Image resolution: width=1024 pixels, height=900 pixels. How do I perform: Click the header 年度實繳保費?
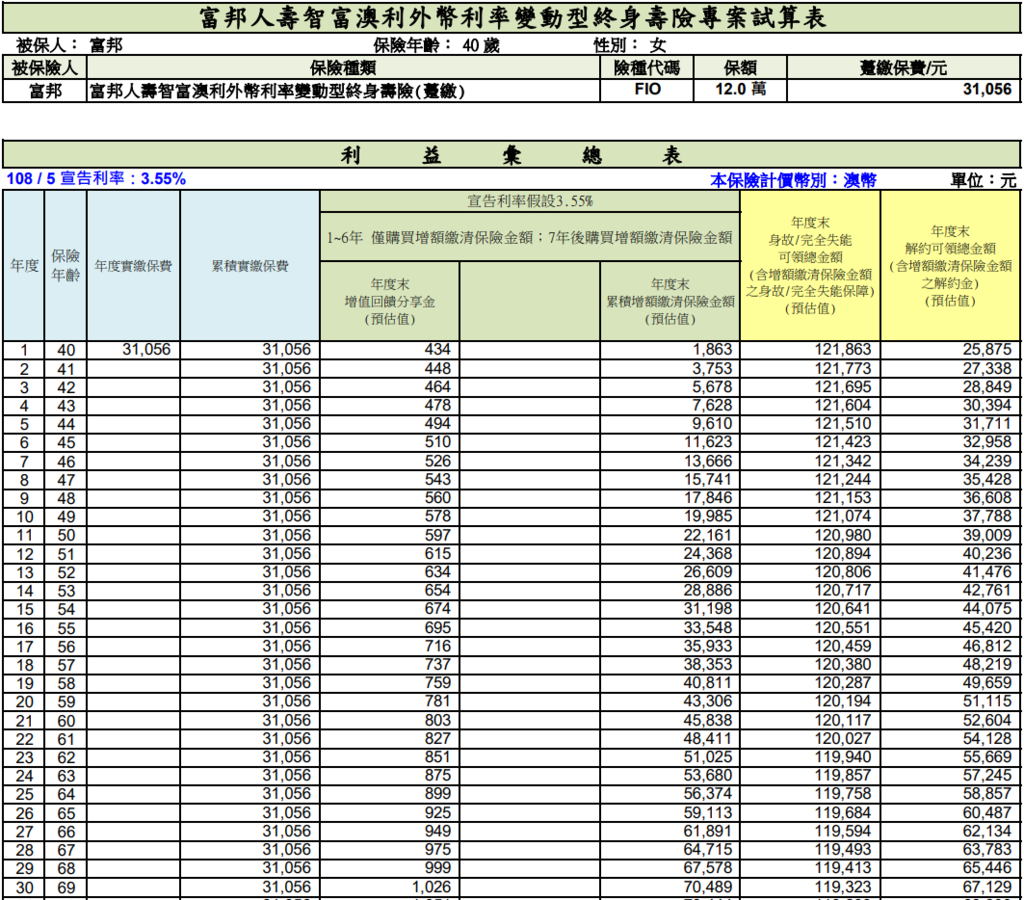coord(133,266)
